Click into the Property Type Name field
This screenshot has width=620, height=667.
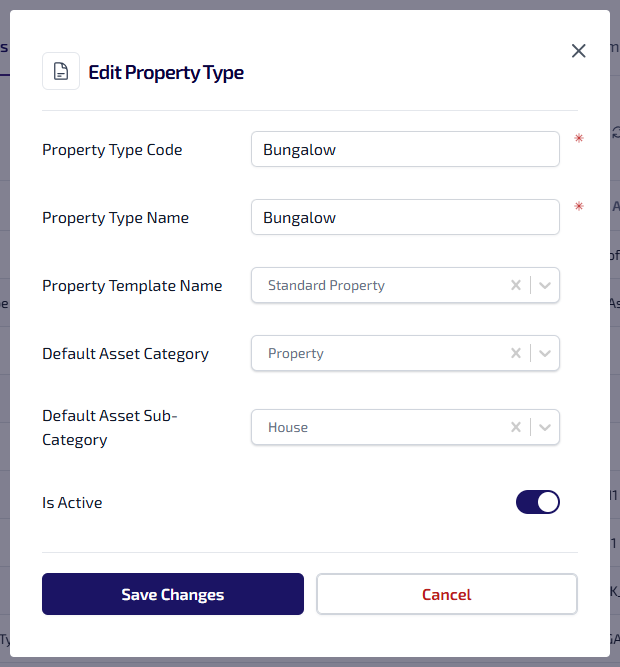[405, 218]
